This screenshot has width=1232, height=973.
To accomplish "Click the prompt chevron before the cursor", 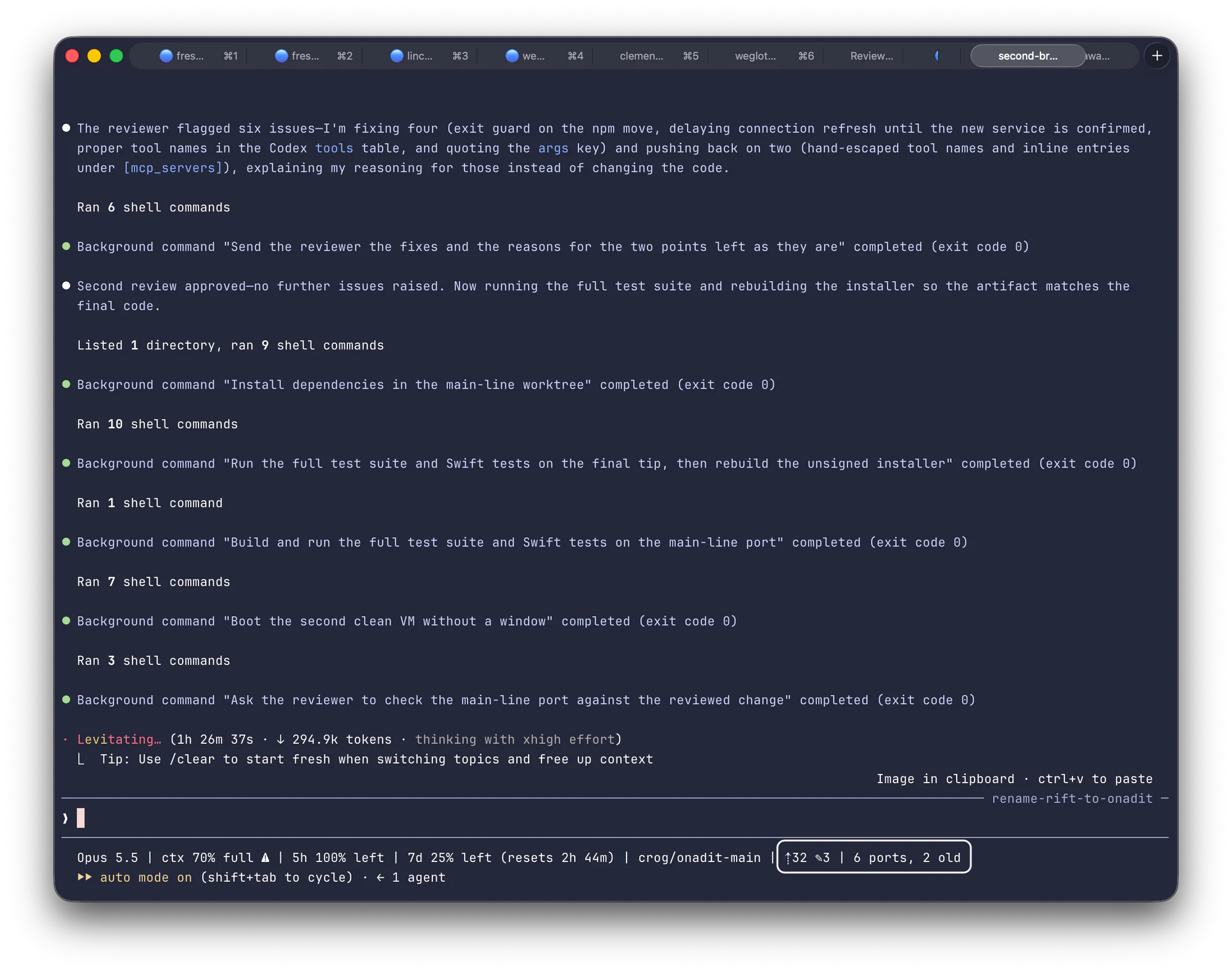I will pyautogui.click(x=65, y=818).
